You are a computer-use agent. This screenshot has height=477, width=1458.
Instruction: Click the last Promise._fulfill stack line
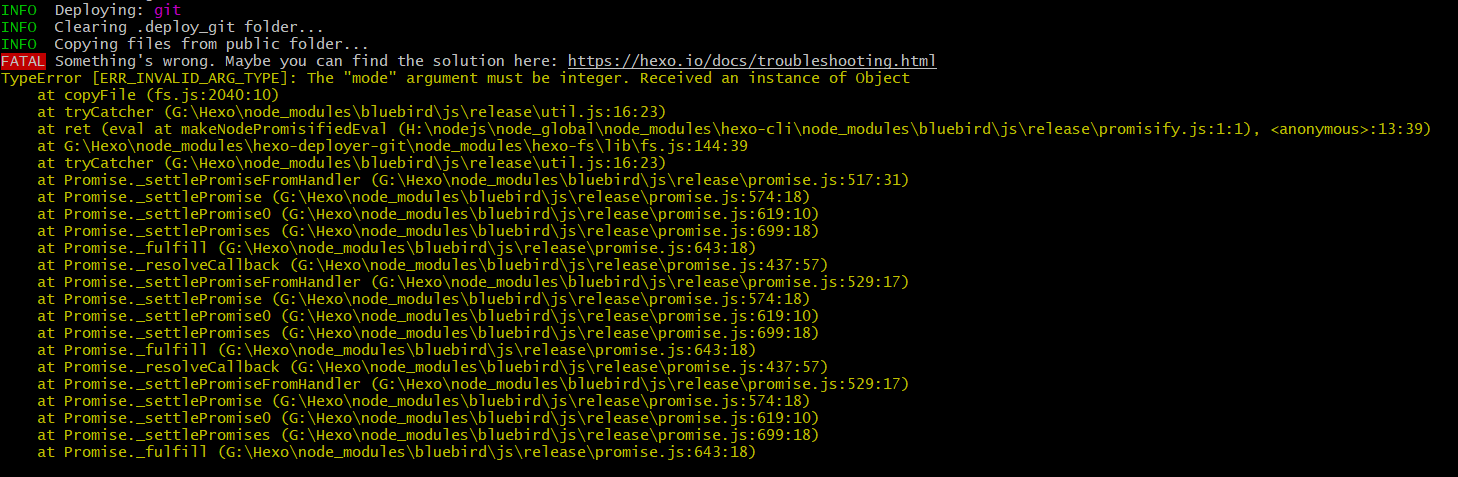coord(397,452)
